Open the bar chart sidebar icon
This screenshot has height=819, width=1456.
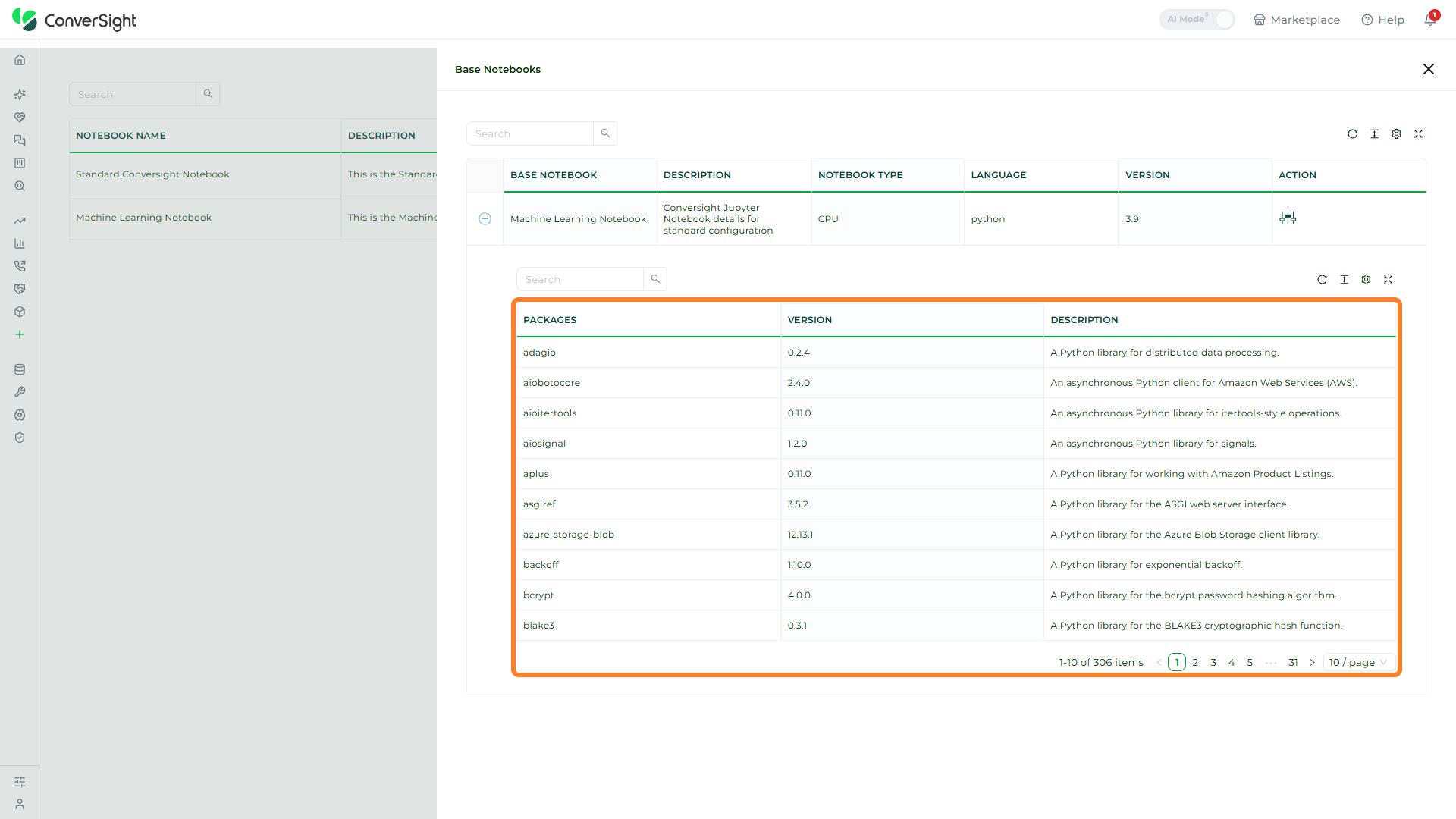tap(20, 243)
